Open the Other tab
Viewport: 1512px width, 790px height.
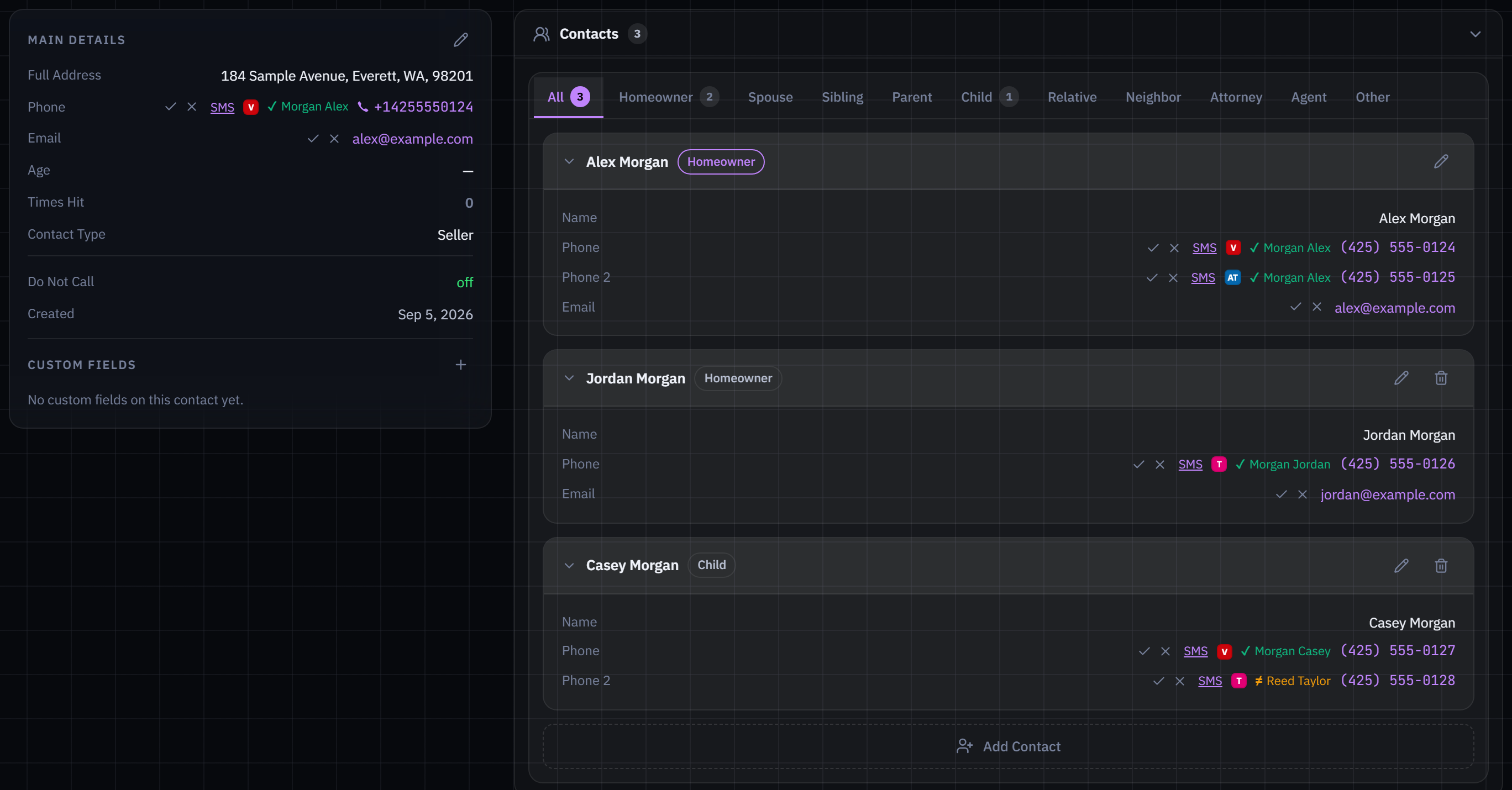[1372, 97]
